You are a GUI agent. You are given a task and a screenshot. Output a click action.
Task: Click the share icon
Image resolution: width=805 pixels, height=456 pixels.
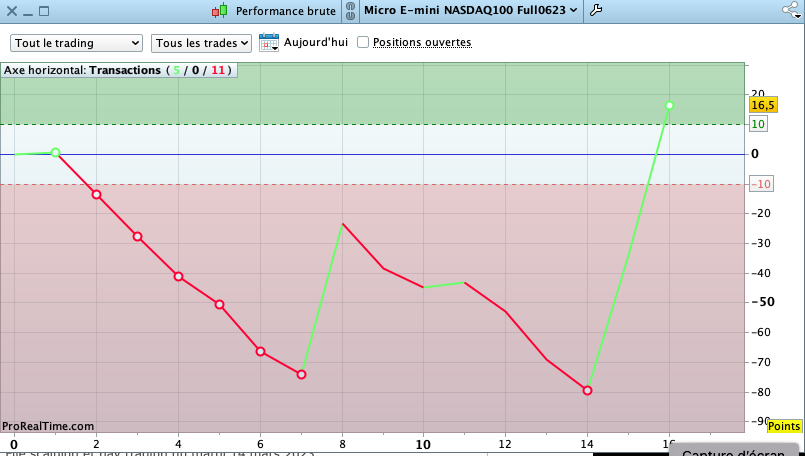click(x=791, y=10)
